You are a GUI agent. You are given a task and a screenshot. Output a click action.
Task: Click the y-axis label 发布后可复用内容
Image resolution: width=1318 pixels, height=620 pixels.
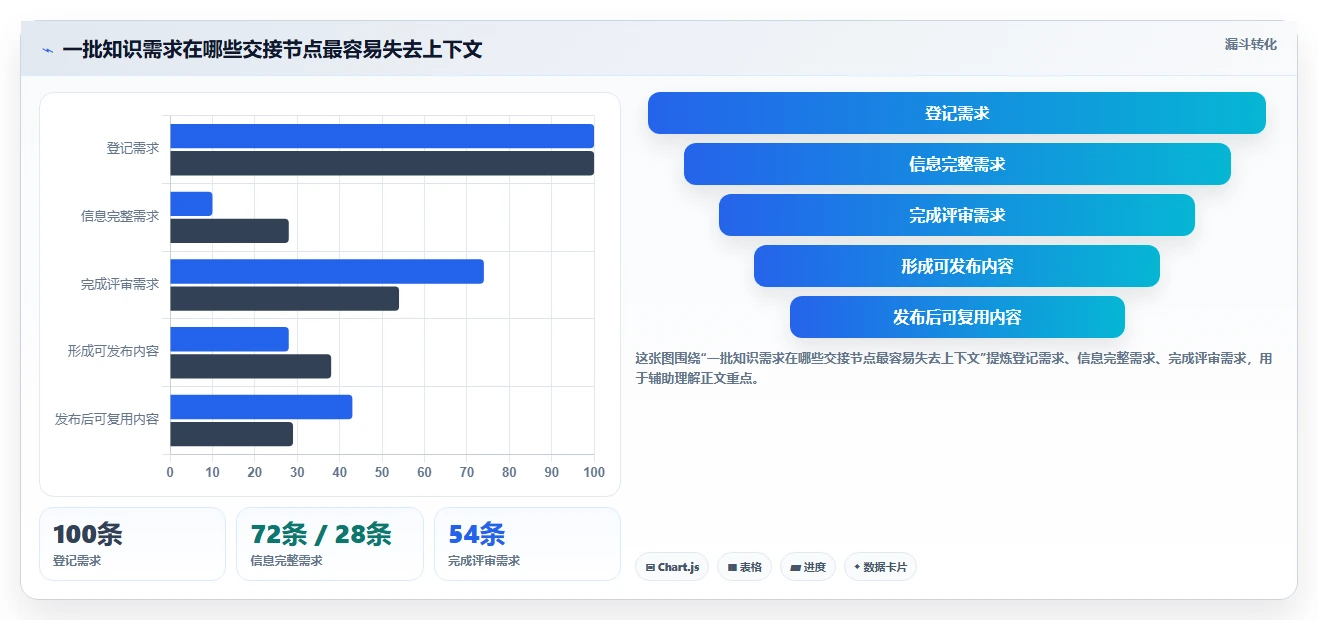click(107, 419)
